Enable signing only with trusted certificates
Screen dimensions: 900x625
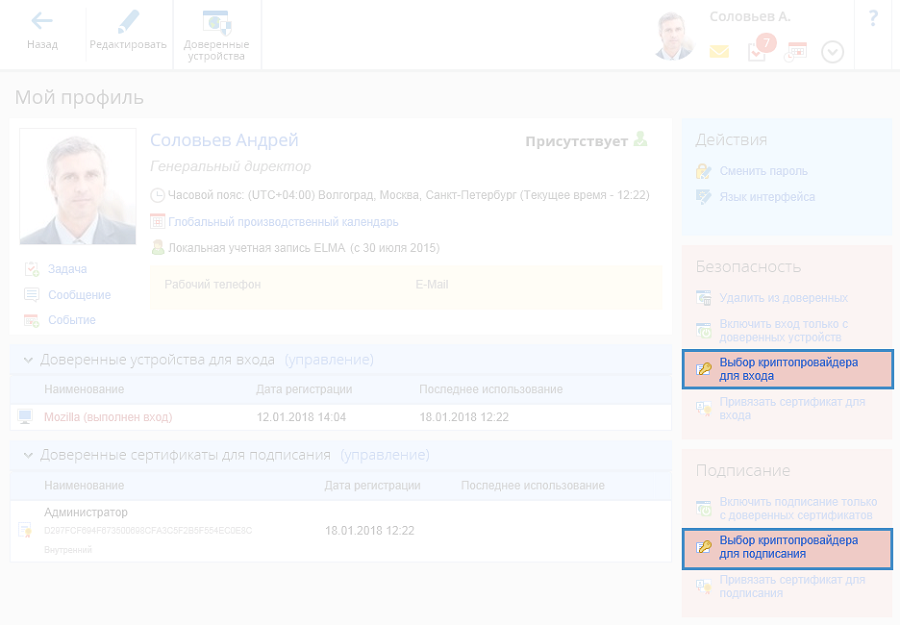click(x=797, y=508)
